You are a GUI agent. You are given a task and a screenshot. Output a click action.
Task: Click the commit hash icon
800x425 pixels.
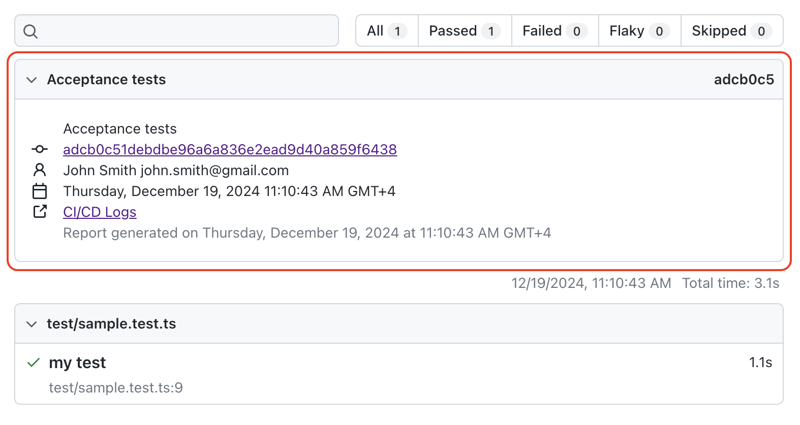(x=40, y=150)
